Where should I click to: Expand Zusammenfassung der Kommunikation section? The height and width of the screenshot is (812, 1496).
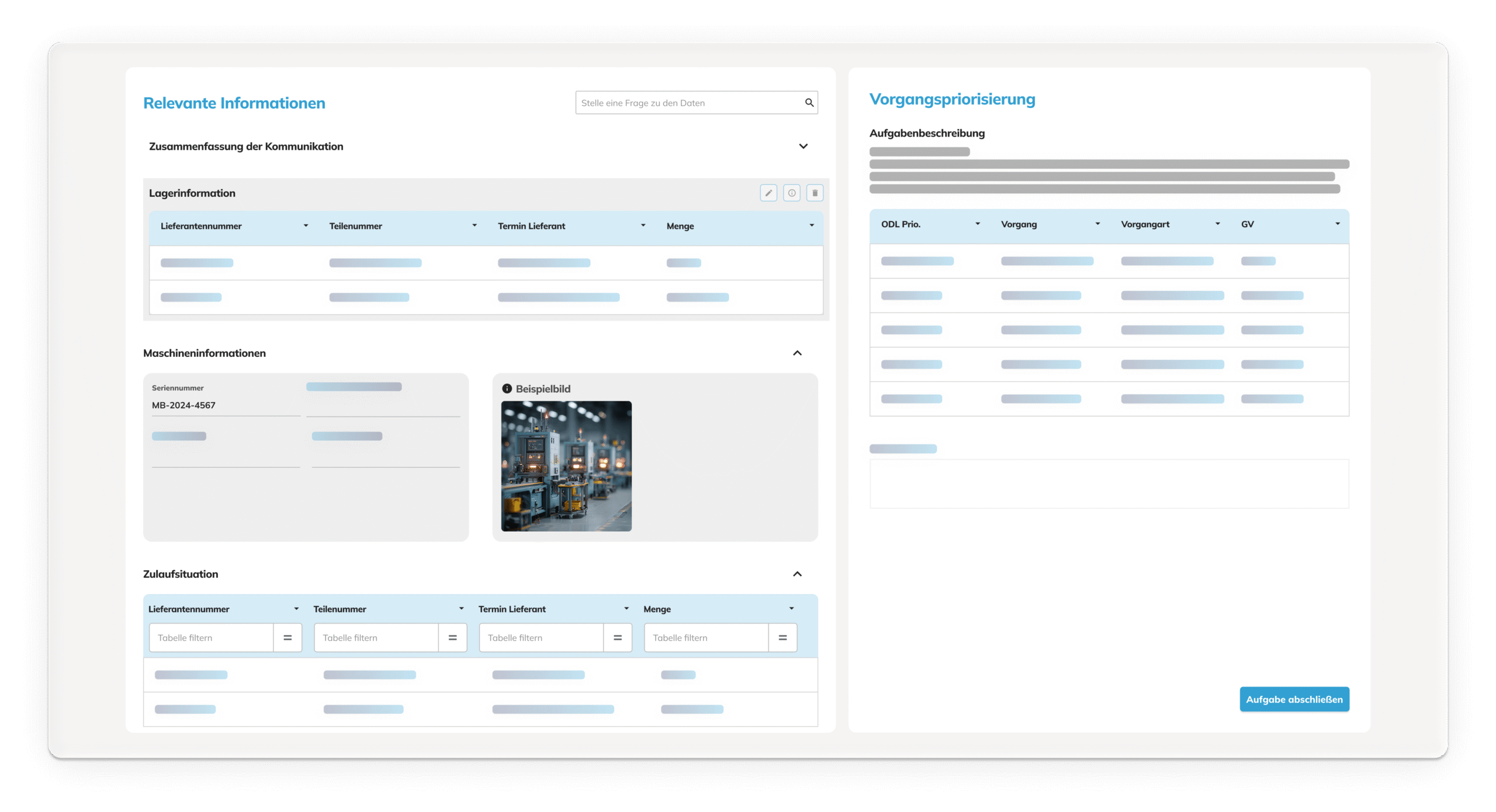click(804, 146)
